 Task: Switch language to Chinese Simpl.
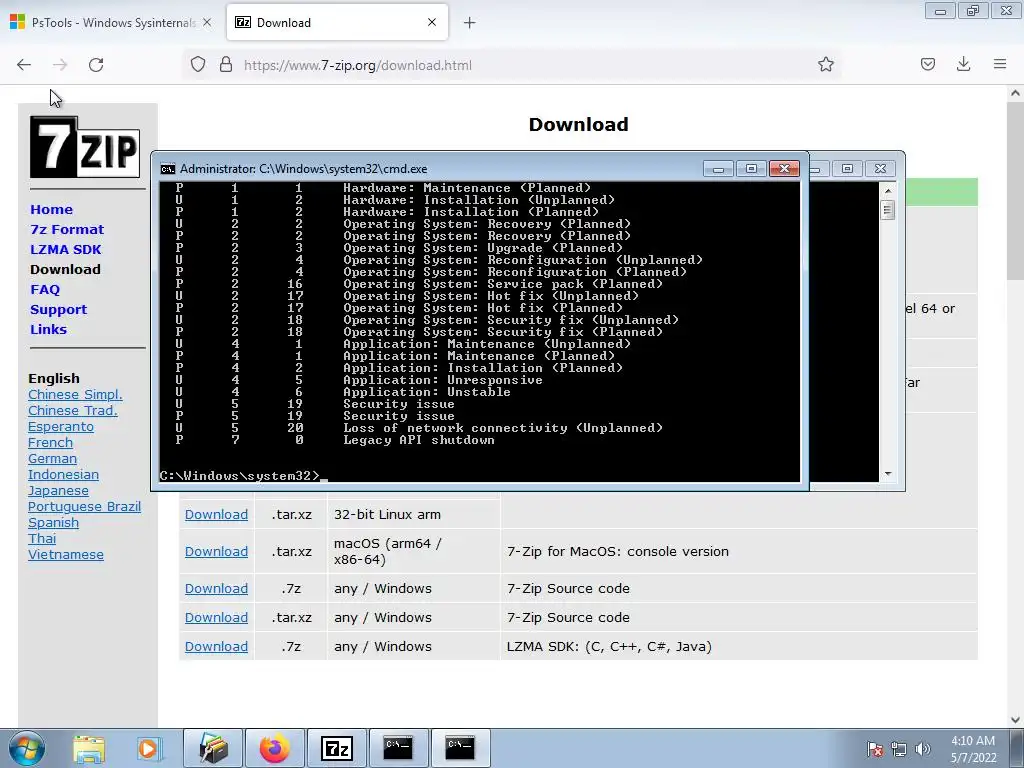click(75, 394)
